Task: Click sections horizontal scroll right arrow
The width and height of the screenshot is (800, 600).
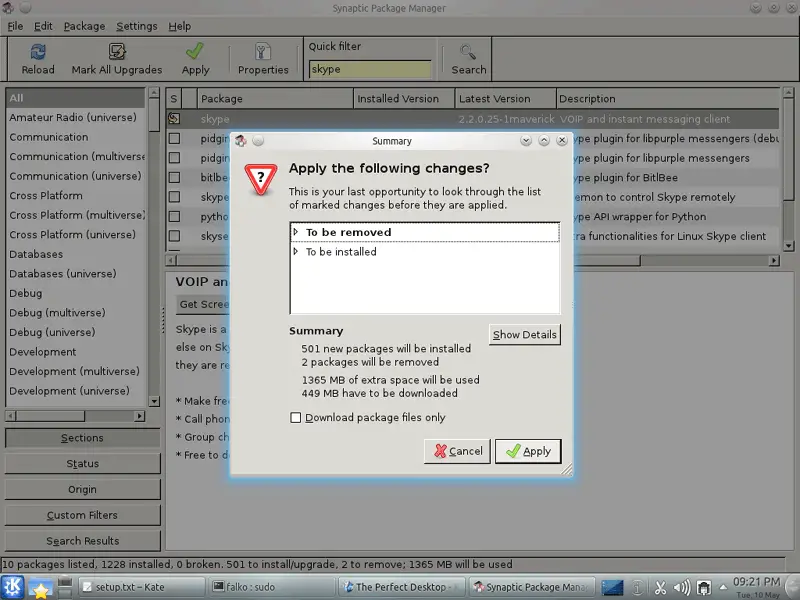Action: (139, 416)
